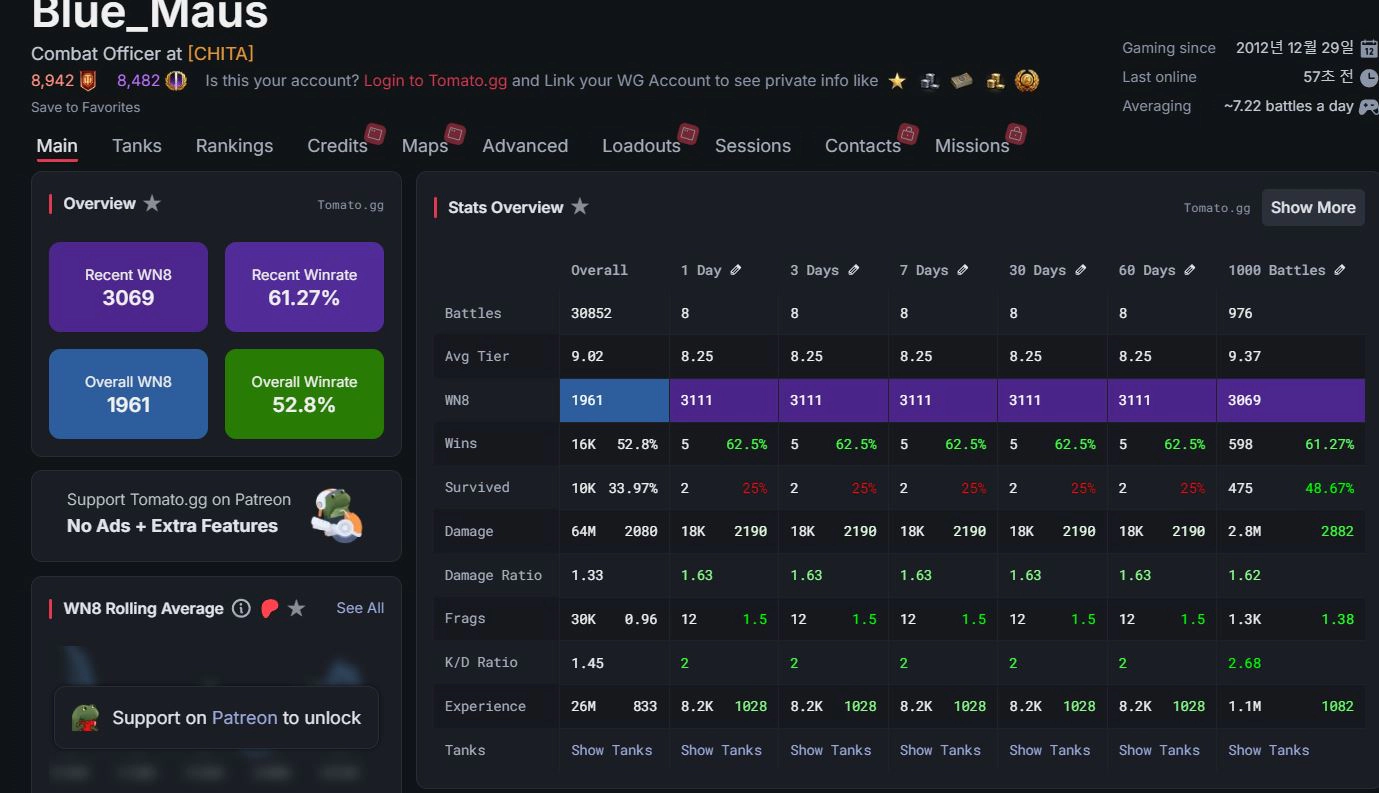Image resolution: width=1379 pixels, height=793 pixels.
Task: Click the Show More button
Action: pos(1313,207)
